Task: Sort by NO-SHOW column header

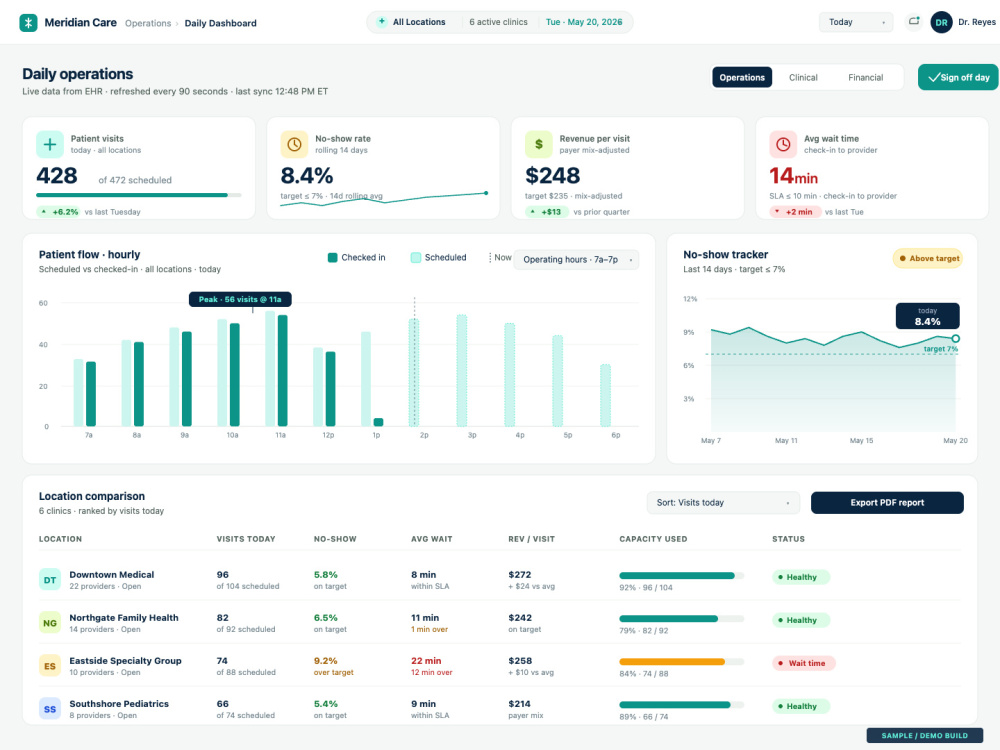Action: (x=335, y=539)
